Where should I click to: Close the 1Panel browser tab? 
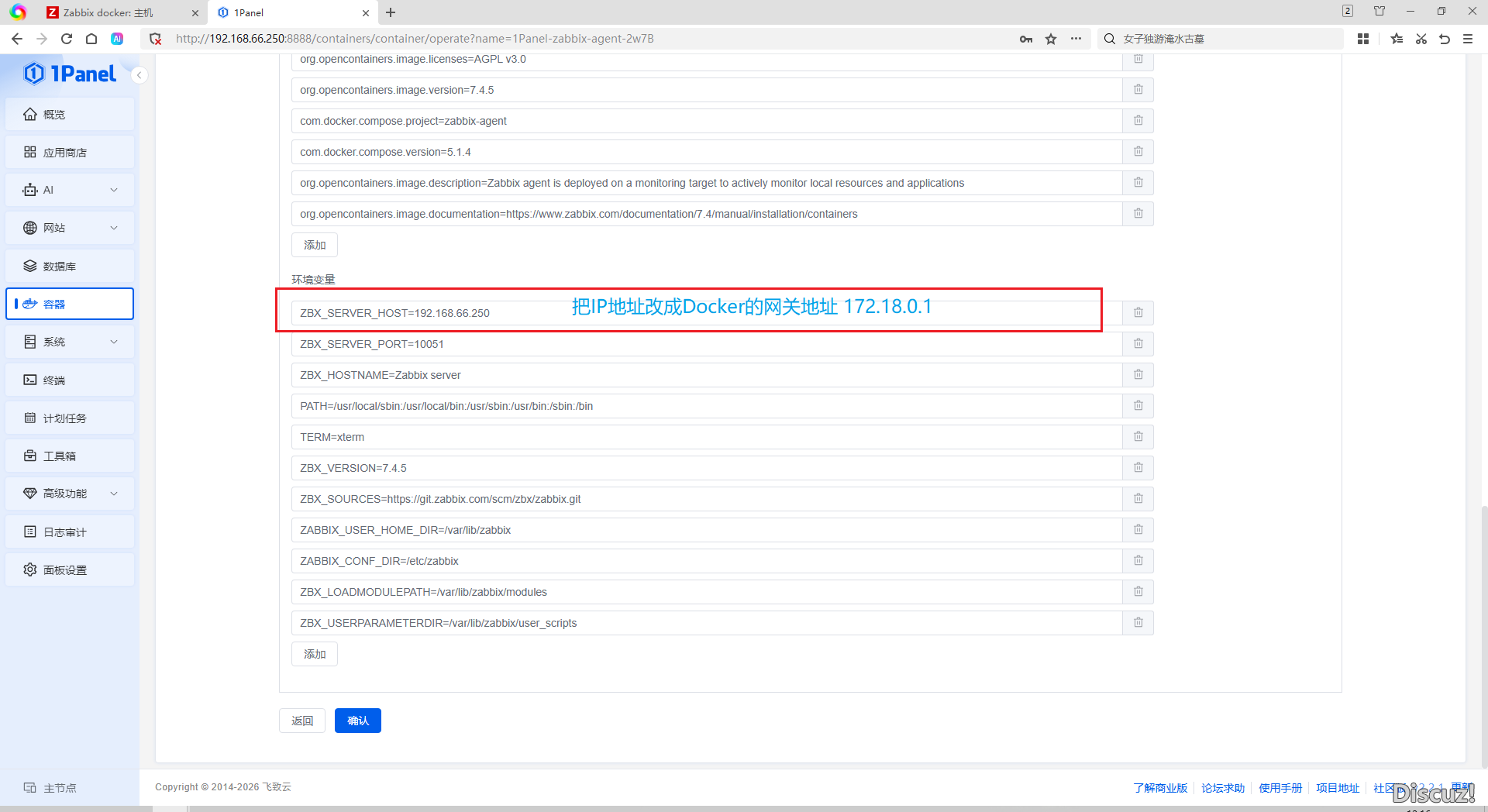point(366,12)
